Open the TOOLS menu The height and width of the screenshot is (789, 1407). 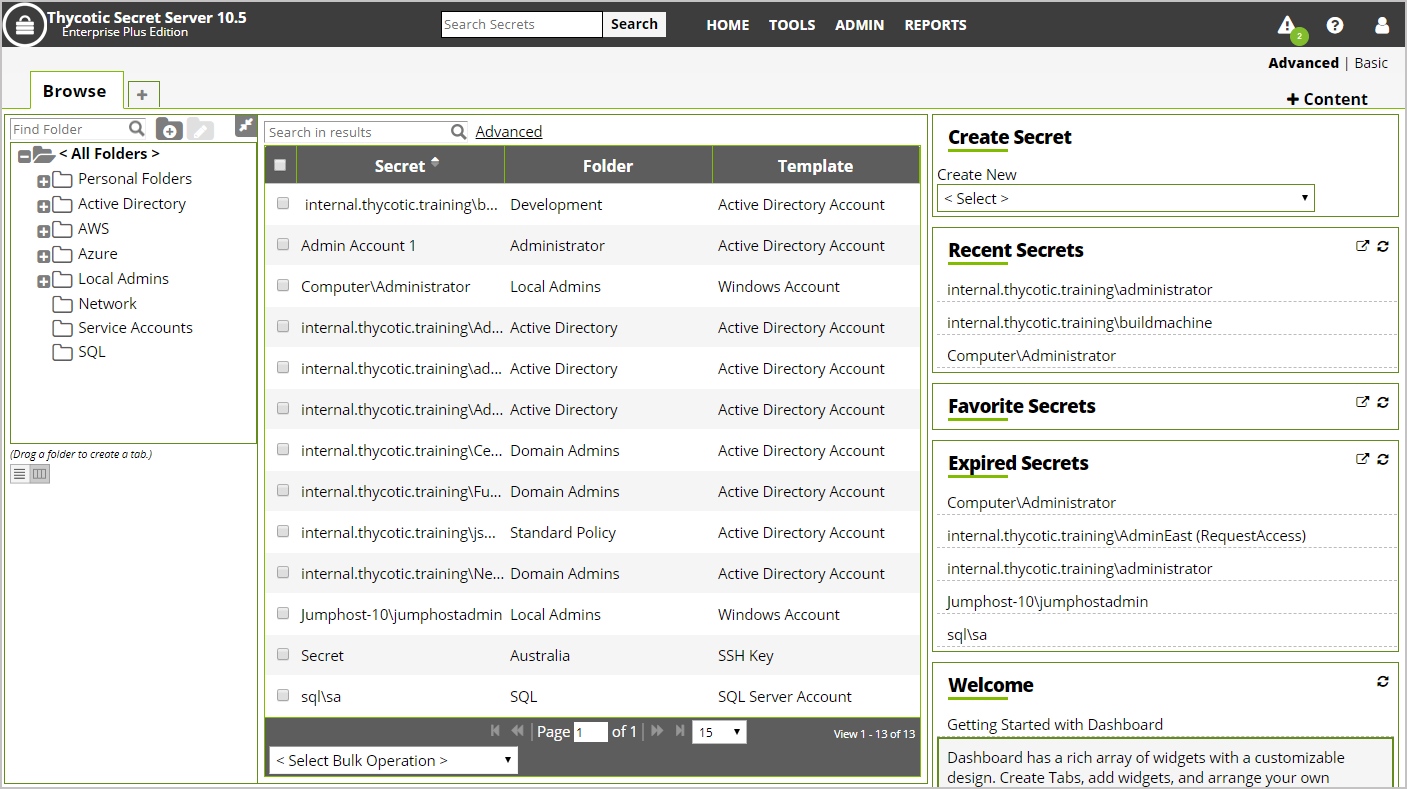coord(792,25)
